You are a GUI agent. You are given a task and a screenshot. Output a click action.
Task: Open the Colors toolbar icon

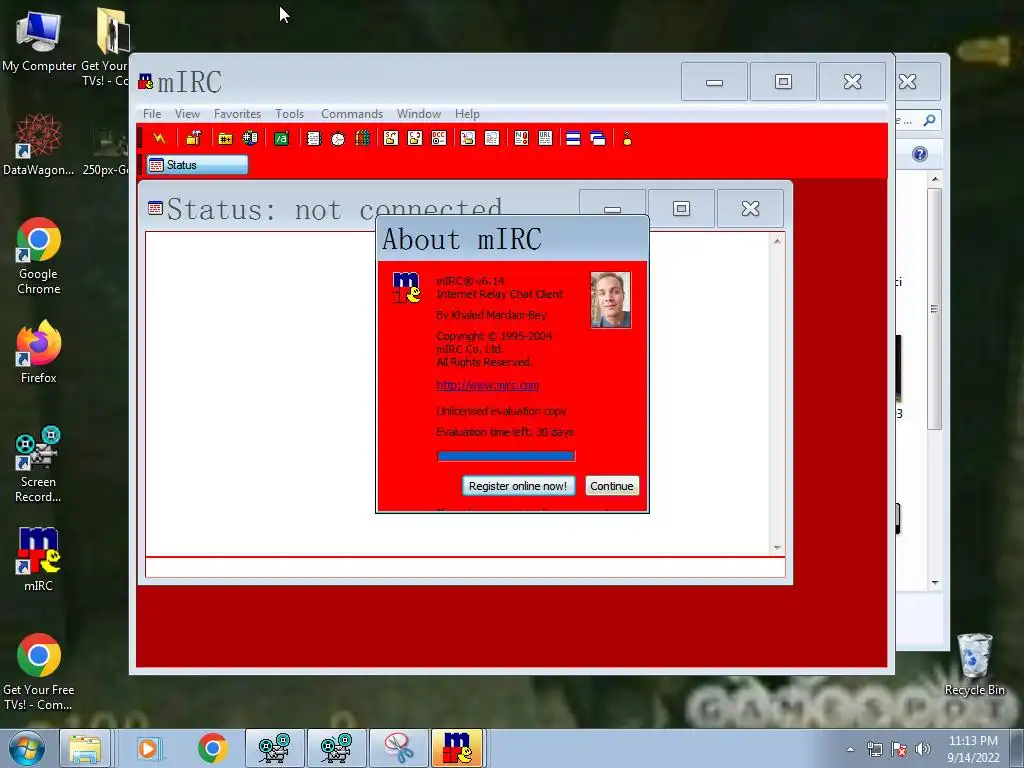pos(362,138)
